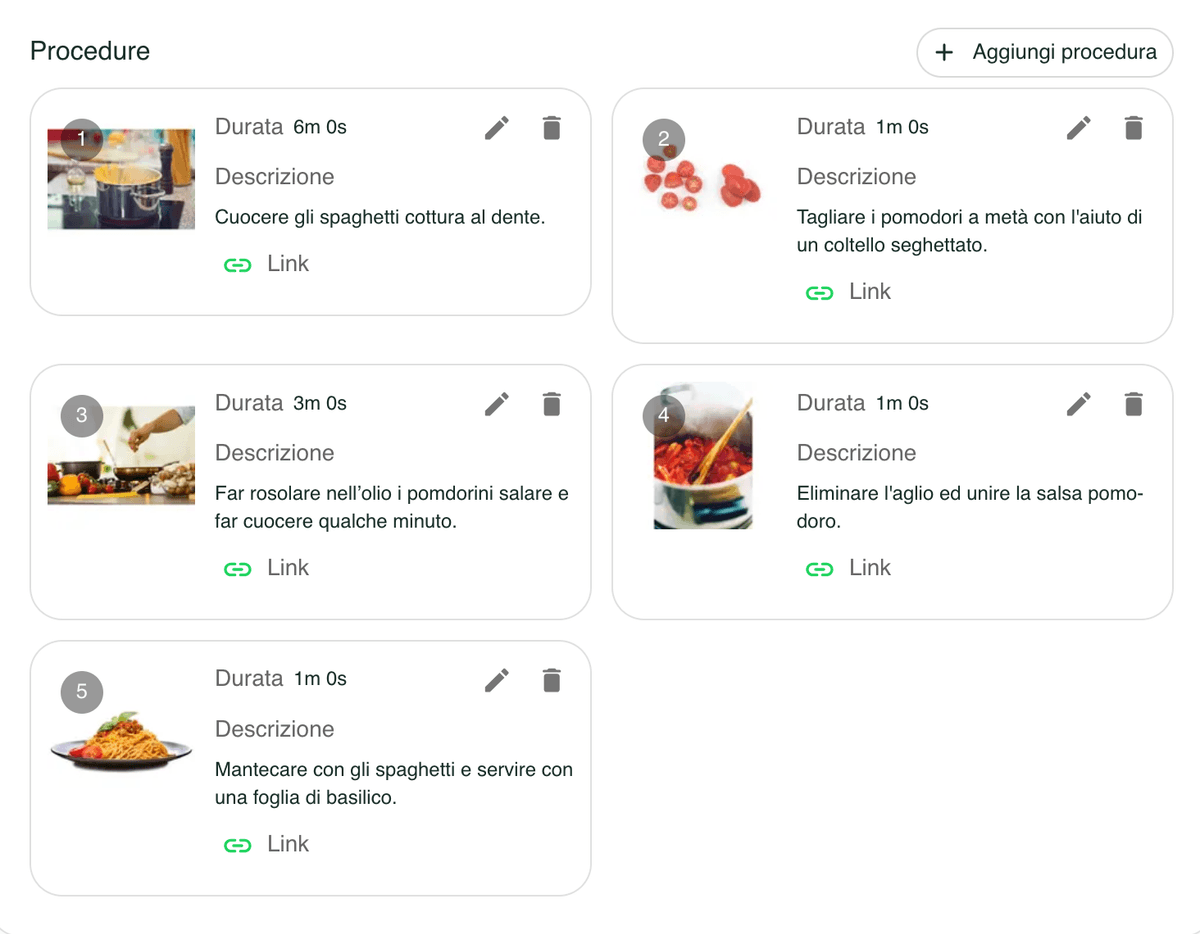Click the tomato sauce pot thumbnail
1200x934 pixels.
pyautogui.click(x=702, y=456)
